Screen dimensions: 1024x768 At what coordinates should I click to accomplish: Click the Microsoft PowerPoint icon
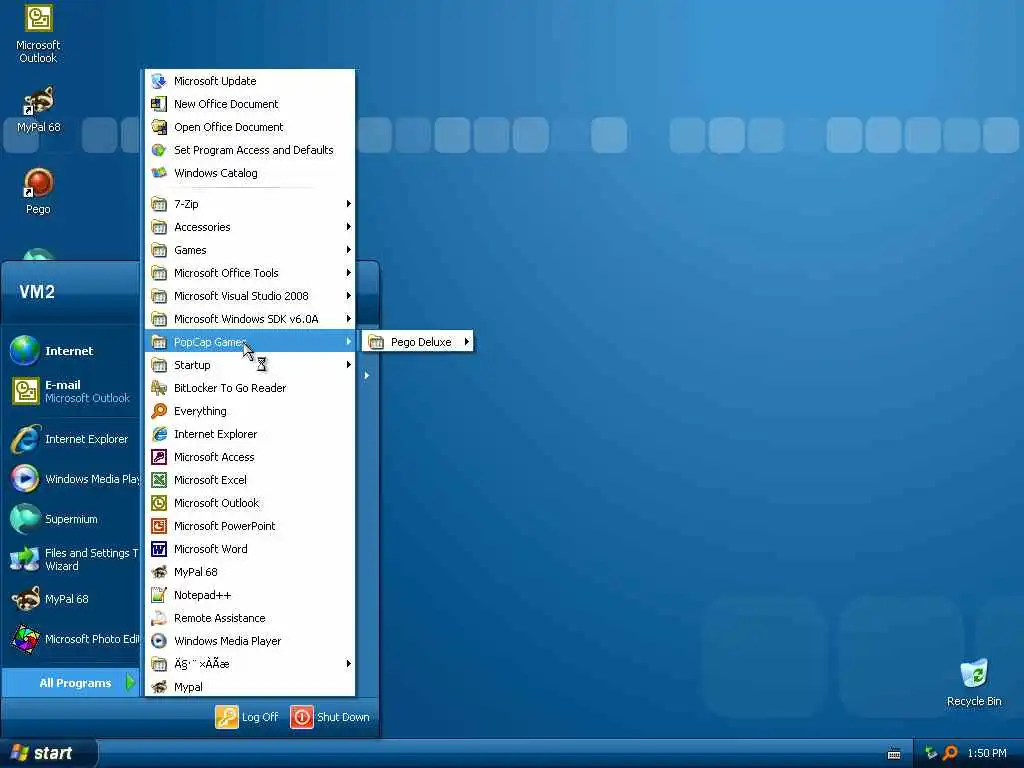pyautogui.click(x=159, y=526)
